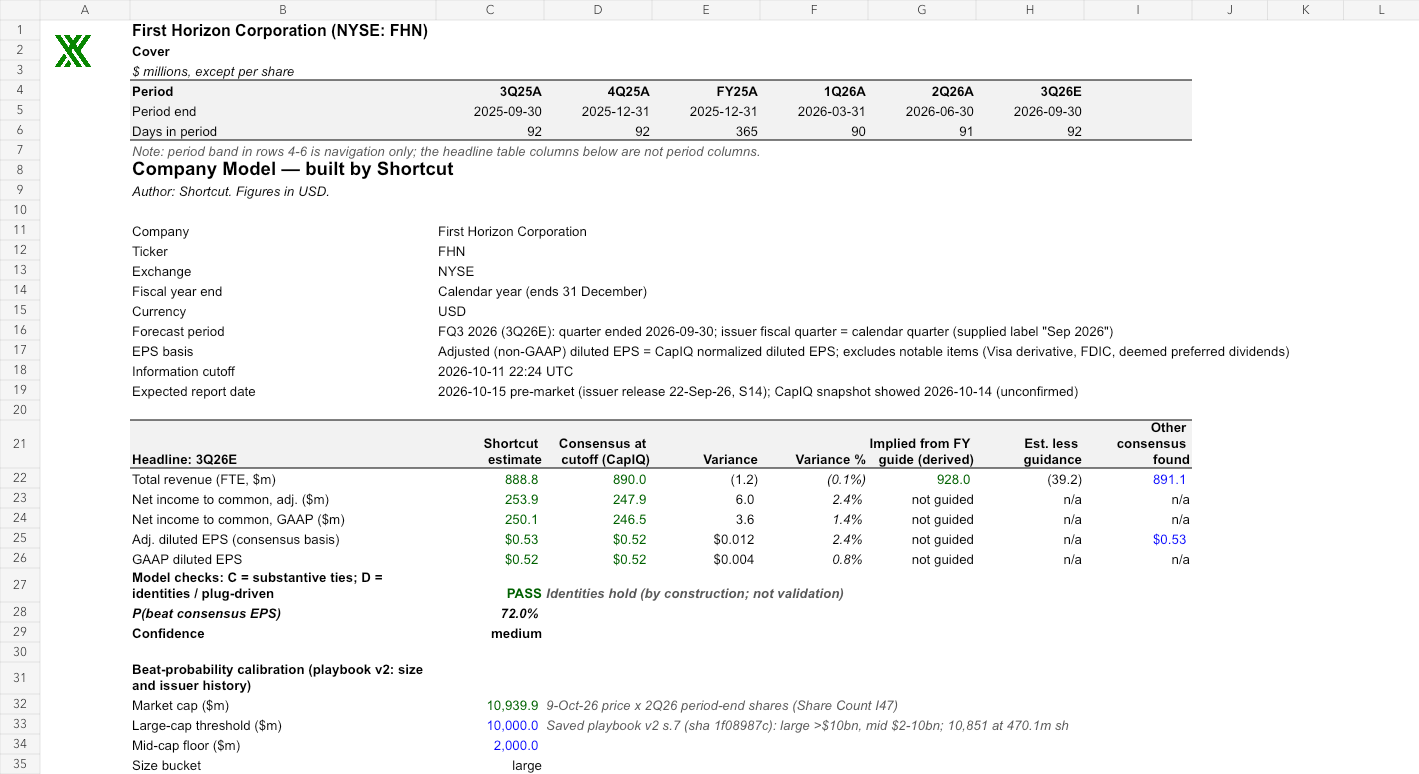The image size is (1419, 774).
Task: Click the title cell 'First Horizon Corporation (NYSE: FHN)'
Action: [x=280, y=31]
